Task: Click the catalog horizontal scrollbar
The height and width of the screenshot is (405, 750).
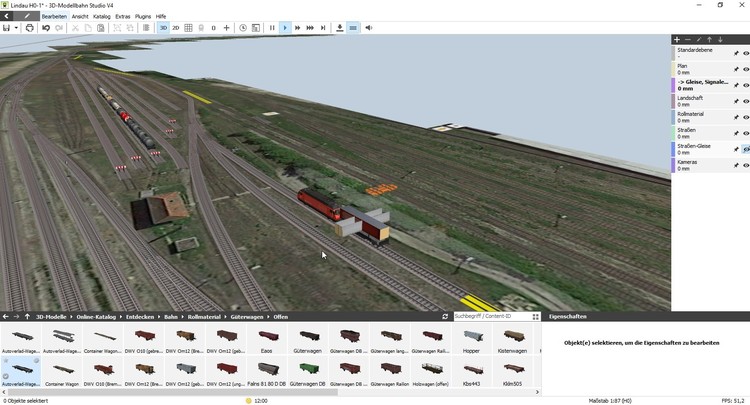Action: pyautogui.click(x=173, y=392)
